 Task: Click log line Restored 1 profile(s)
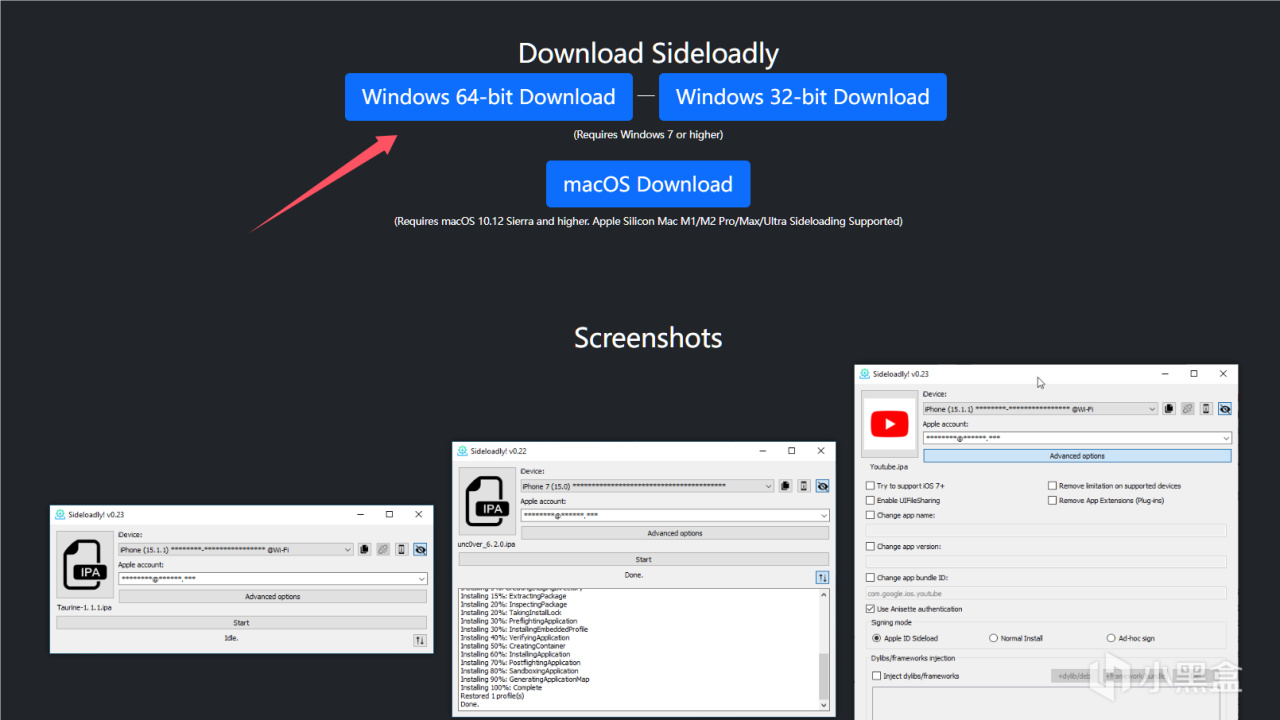coord(493,696)
